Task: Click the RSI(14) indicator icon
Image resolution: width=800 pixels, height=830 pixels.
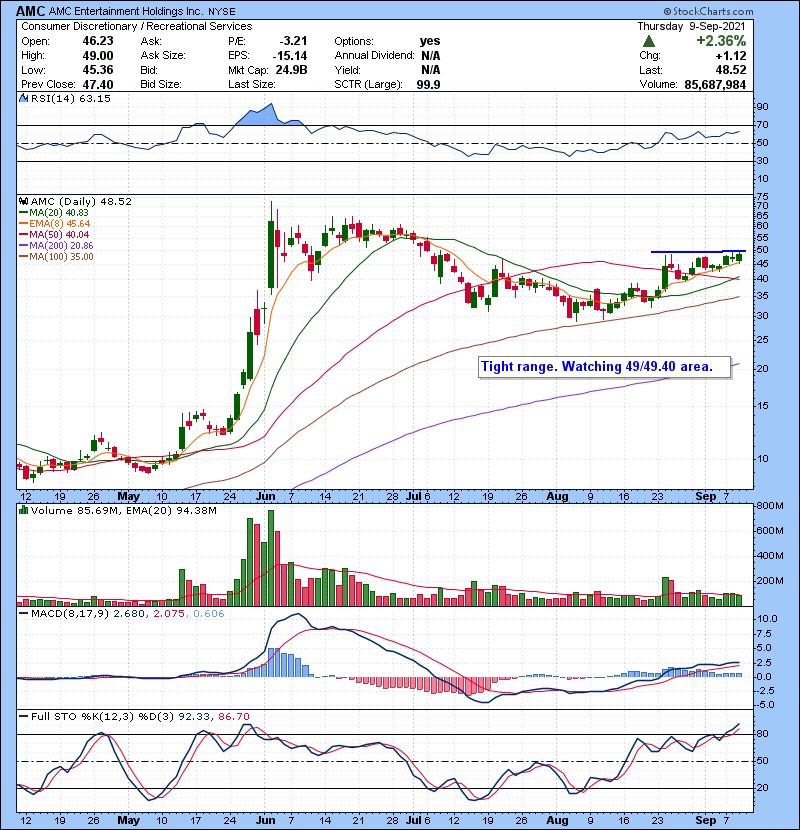Action: pos(23,98)
